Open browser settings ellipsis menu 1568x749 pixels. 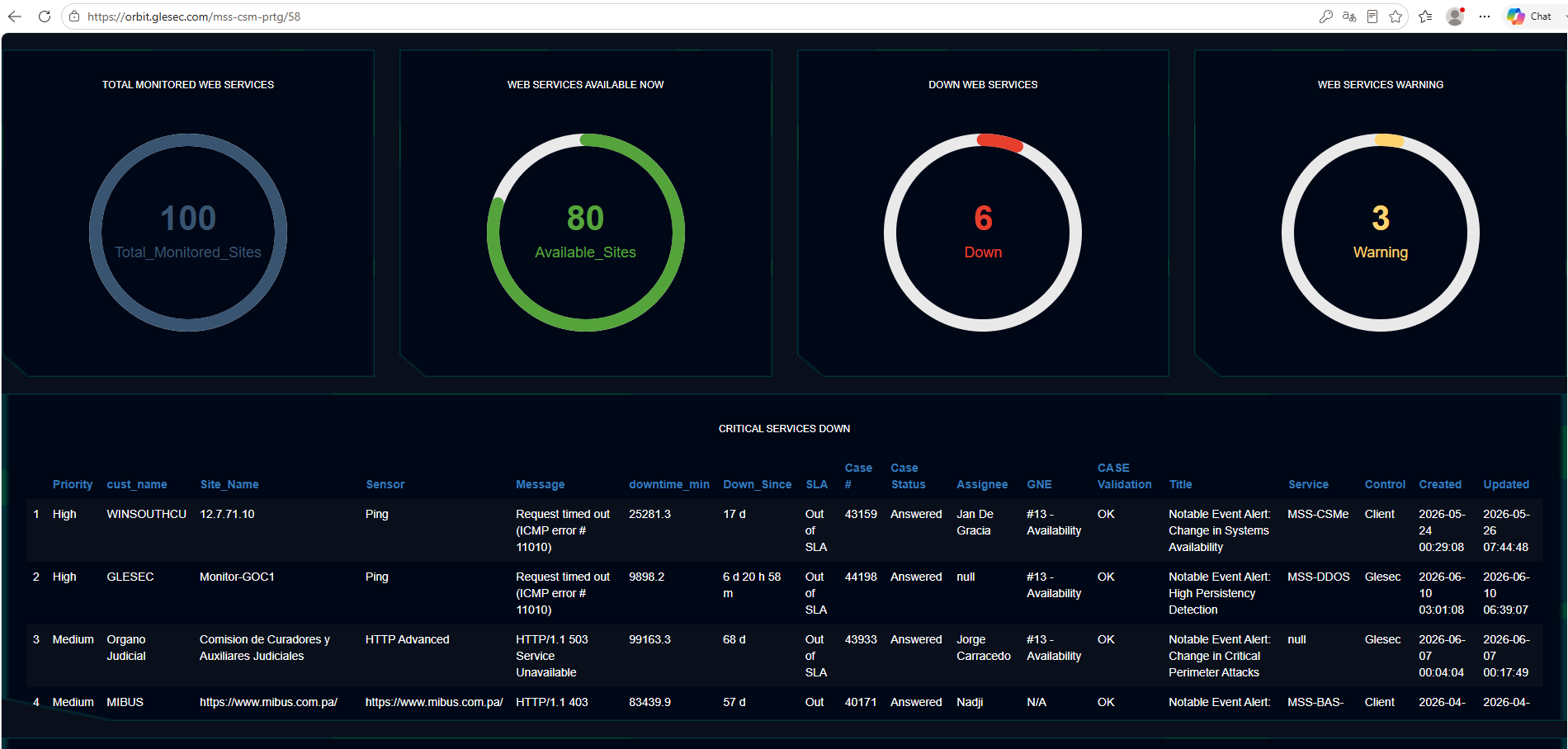pyautogui.click(x=1485, y=16)
